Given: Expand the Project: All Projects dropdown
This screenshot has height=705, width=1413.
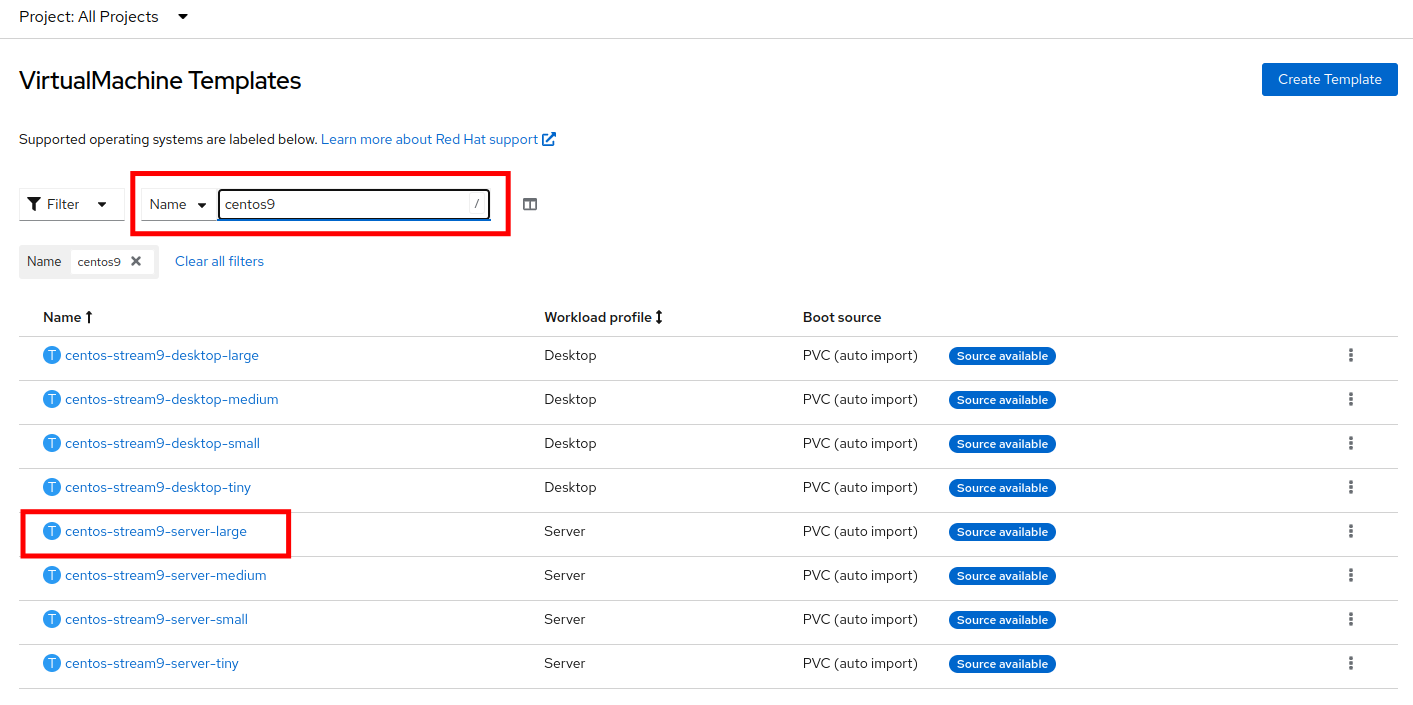Looking at the screenshot, I should click(x=104, y=16).
